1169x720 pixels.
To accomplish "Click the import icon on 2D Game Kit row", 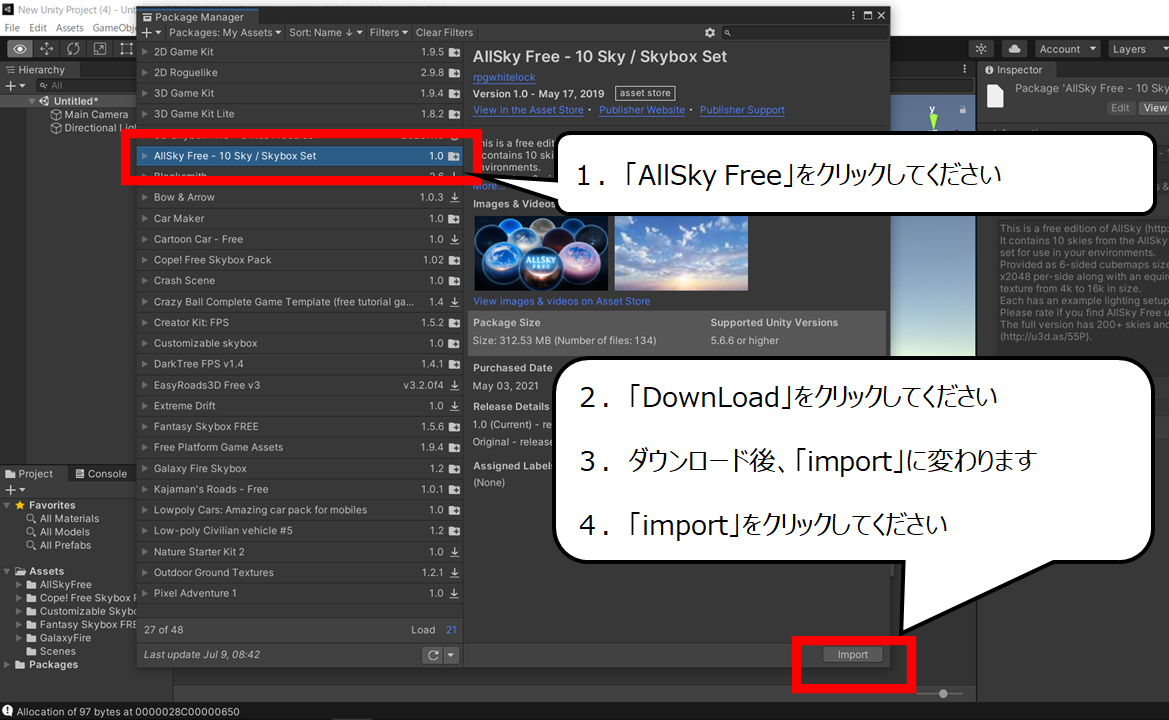I will (x=454, y=52).
